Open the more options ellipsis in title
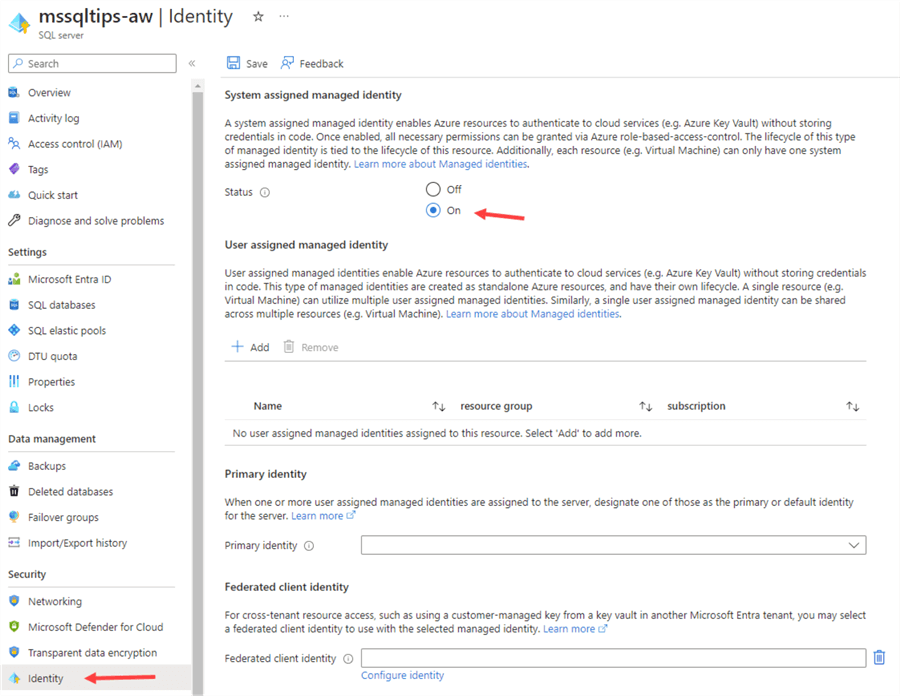Image resolution: width=900 pixels, height=696 pixels. (284, 16)
